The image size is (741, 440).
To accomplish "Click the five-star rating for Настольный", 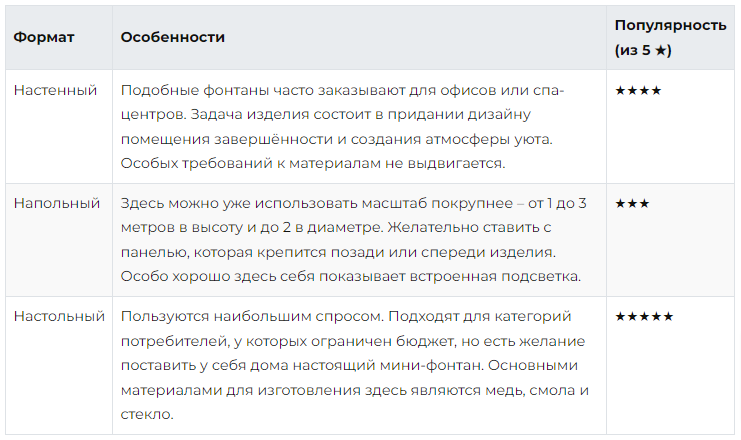I will (x=644, y=316).
